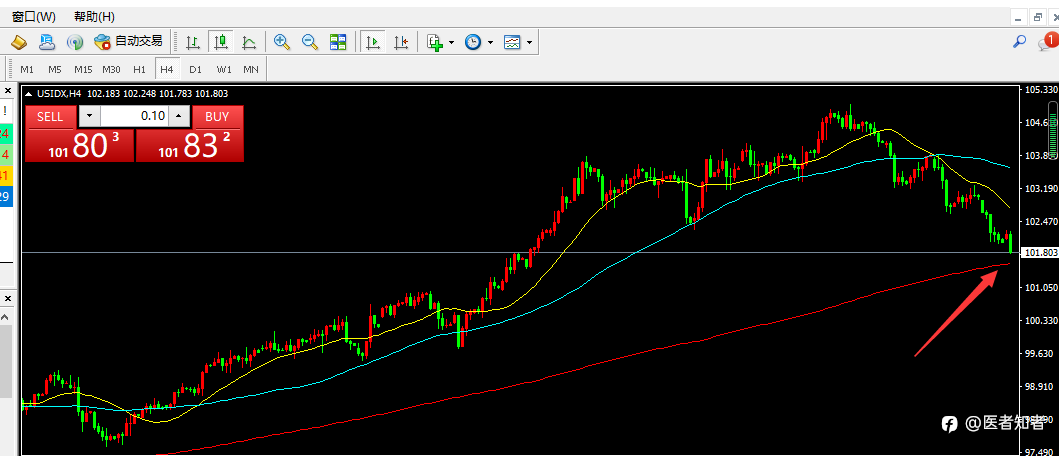Click the 0.10 volume input field

(134, 116)
